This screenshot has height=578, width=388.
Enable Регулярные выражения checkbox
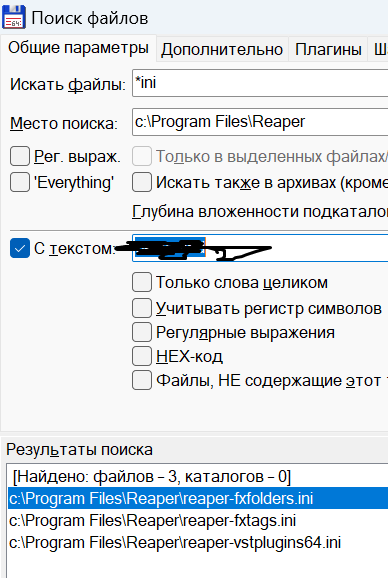[x=142, y=332]
